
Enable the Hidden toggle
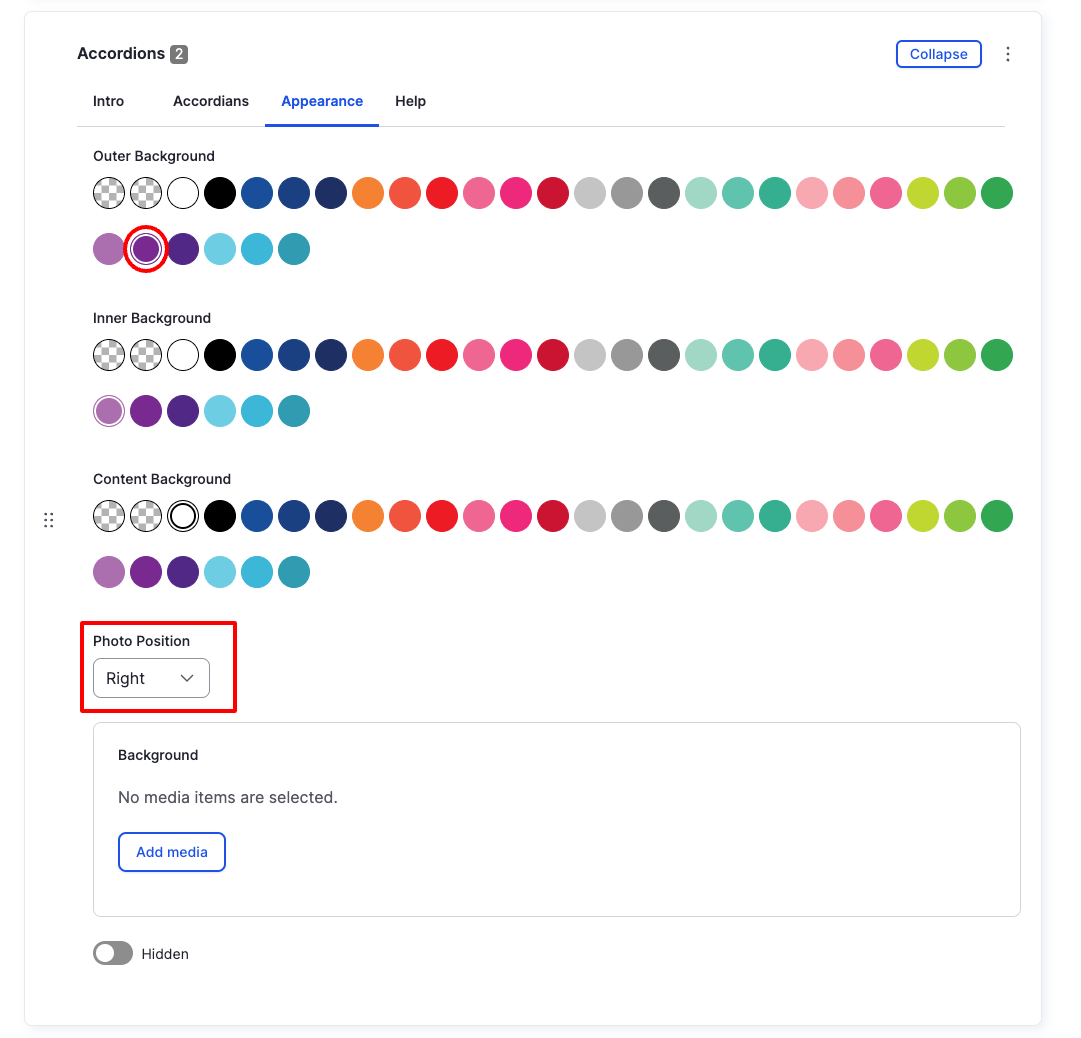coord(112,953)
